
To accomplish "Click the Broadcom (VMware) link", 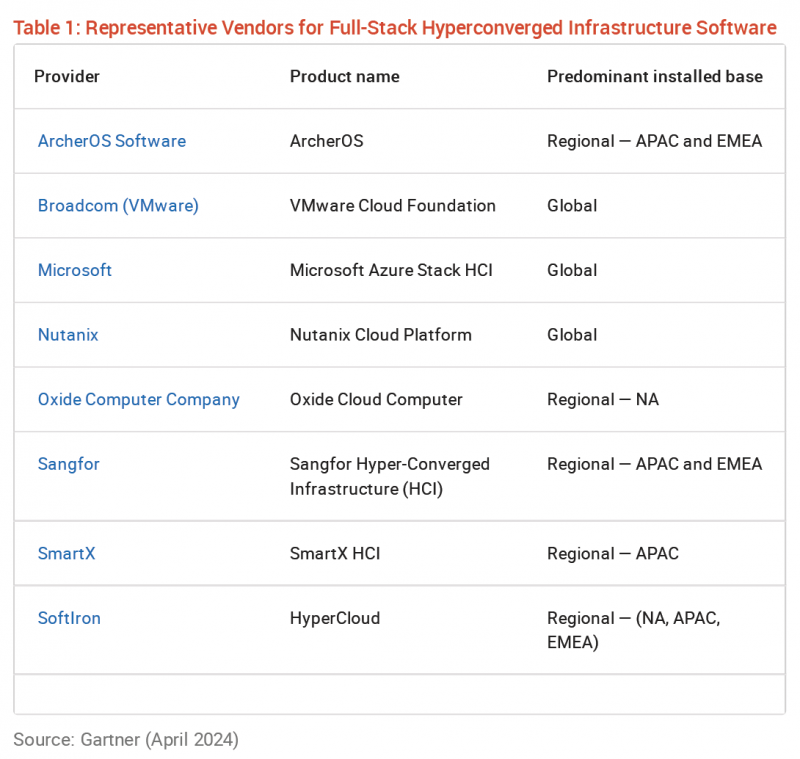I will pyautogui.click(x=118, y=206).
